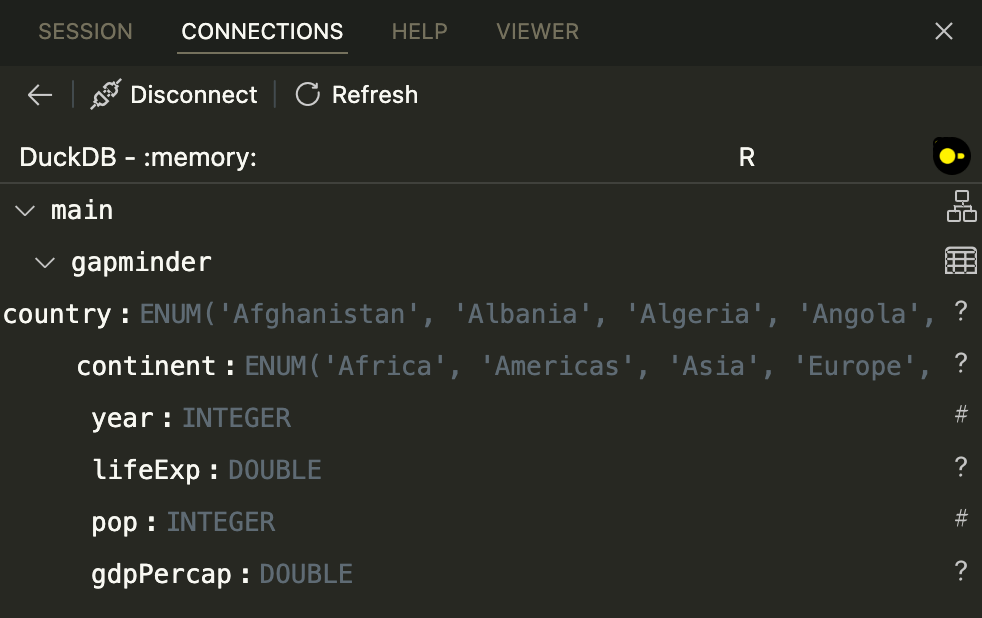Click the DuckDB yellow logo icon
Viewport: 982px width, 618px height.
coord(951,156)
